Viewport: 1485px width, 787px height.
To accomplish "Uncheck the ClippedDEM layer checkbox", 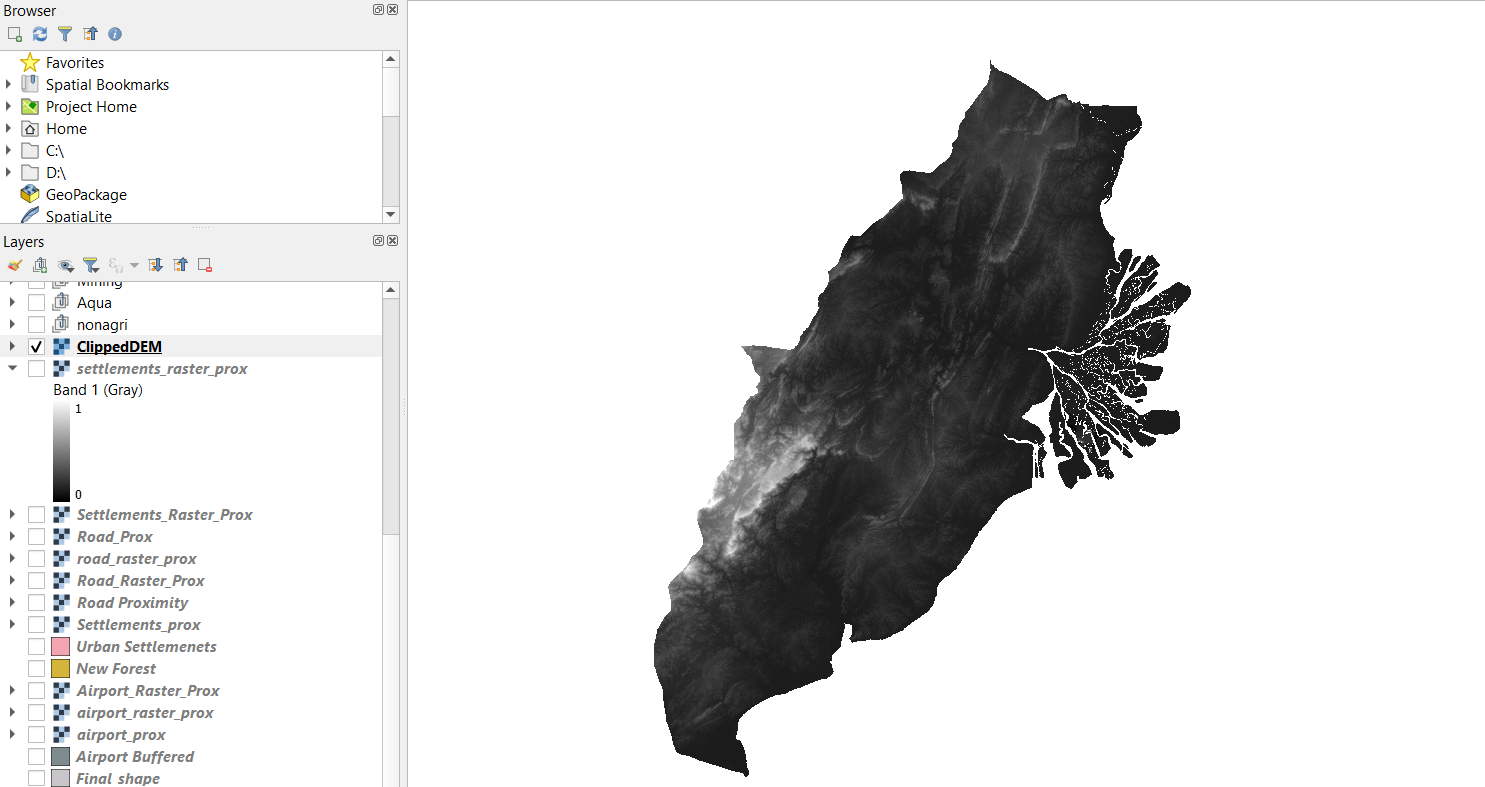I will pyautogui.click(x=37, y=347).
